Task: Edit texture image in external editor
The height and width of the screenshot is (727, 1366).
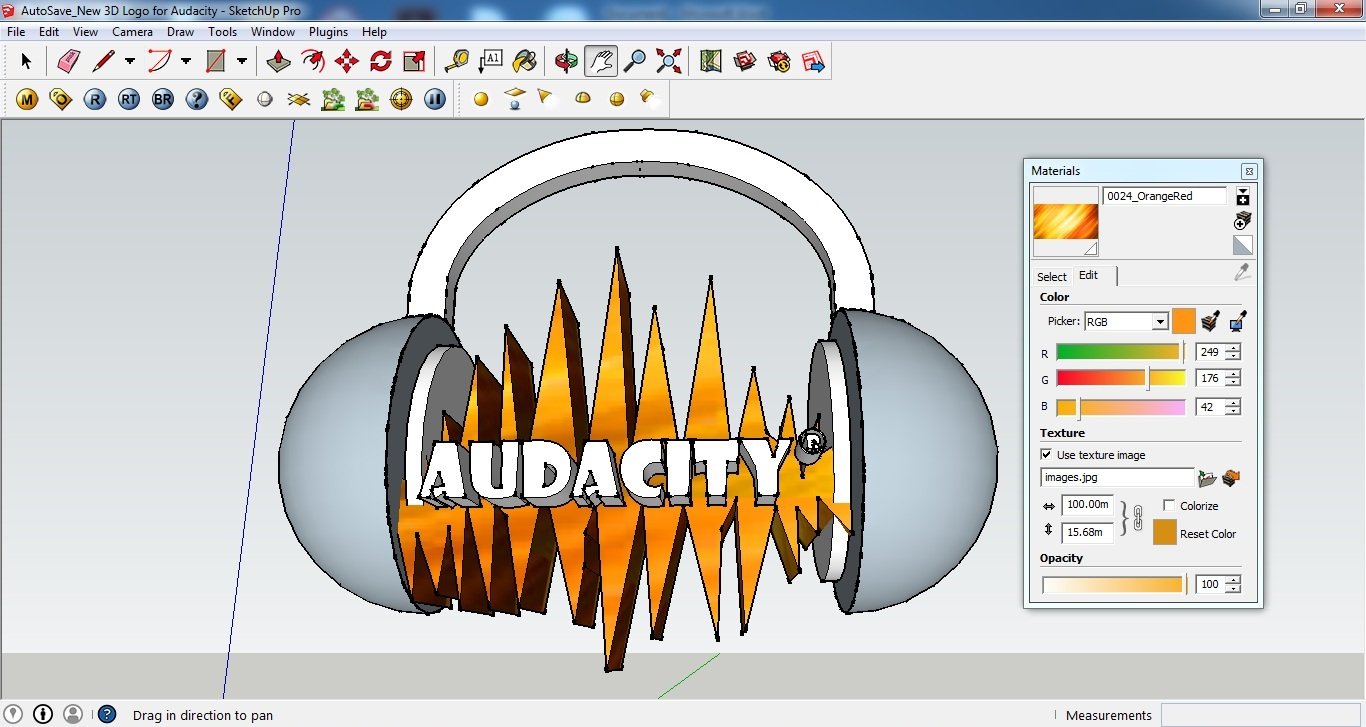Action: 1231,478
